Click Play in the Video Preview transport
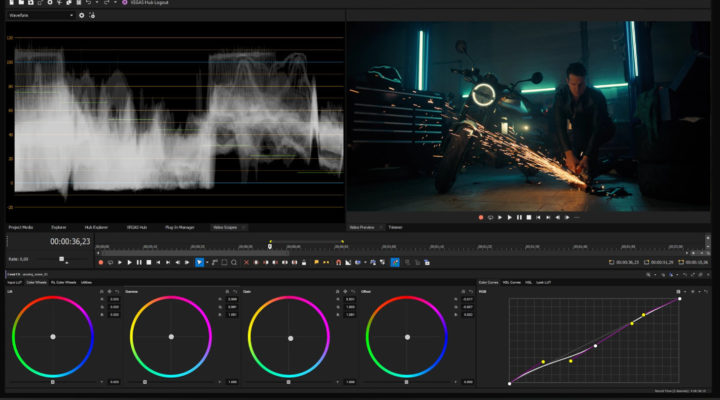This screenshot has height=400, width=720. coord(510,218)
